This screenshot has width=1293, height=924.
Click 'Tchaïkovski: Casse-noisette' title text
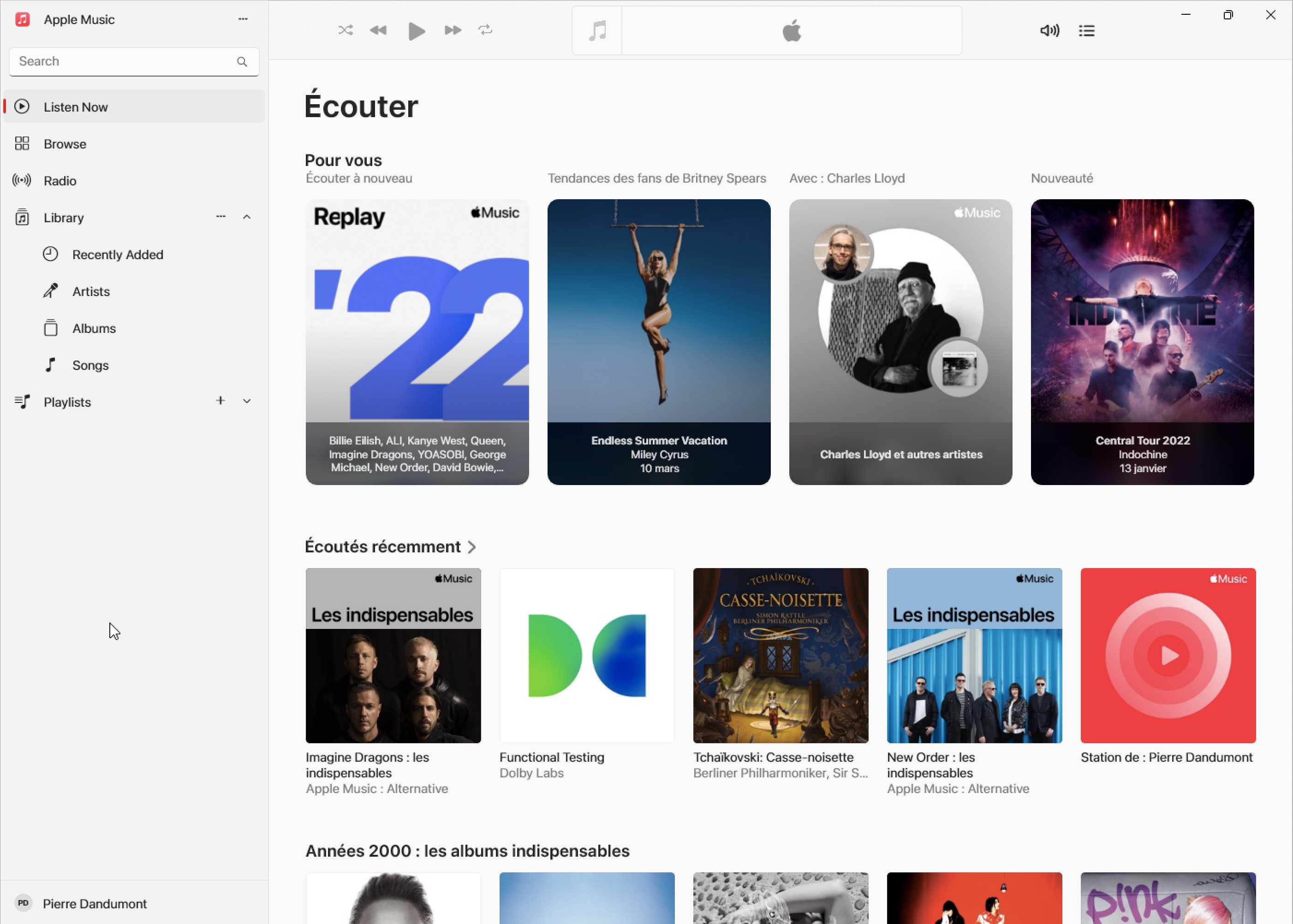pos(774,757)
